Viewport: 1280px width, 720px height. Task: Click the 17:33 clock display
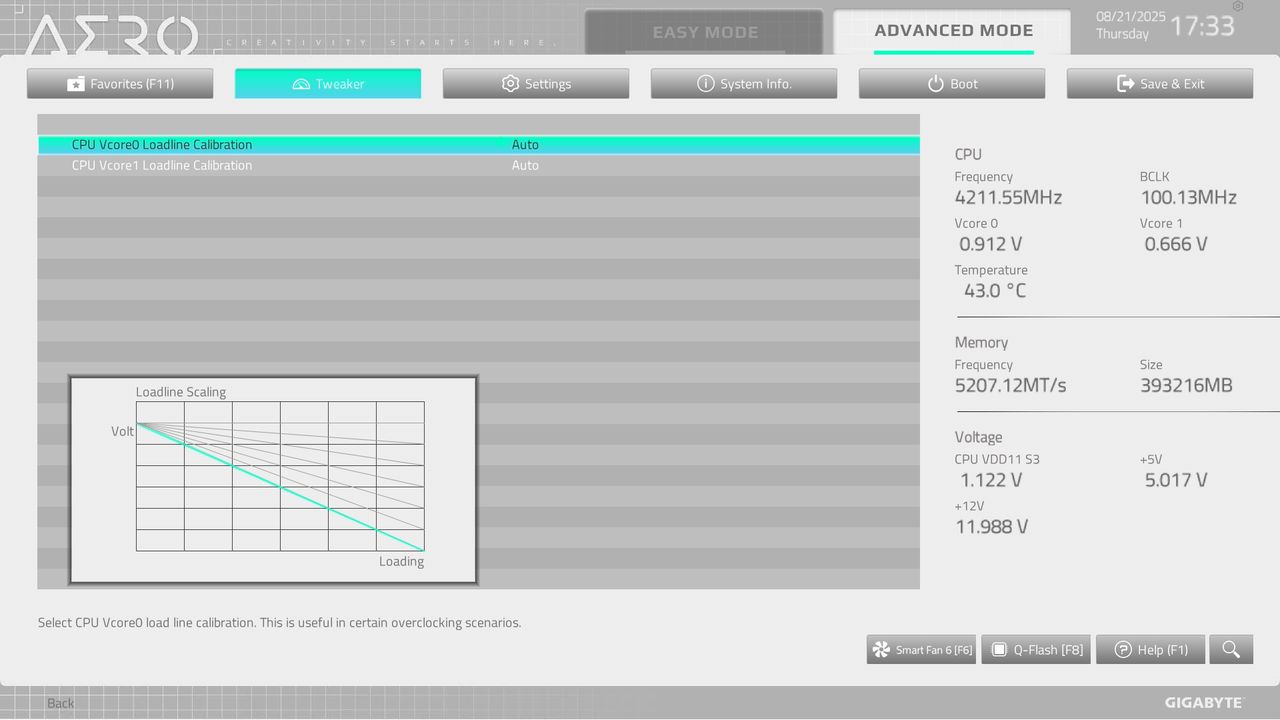[x=1201, y=26]
